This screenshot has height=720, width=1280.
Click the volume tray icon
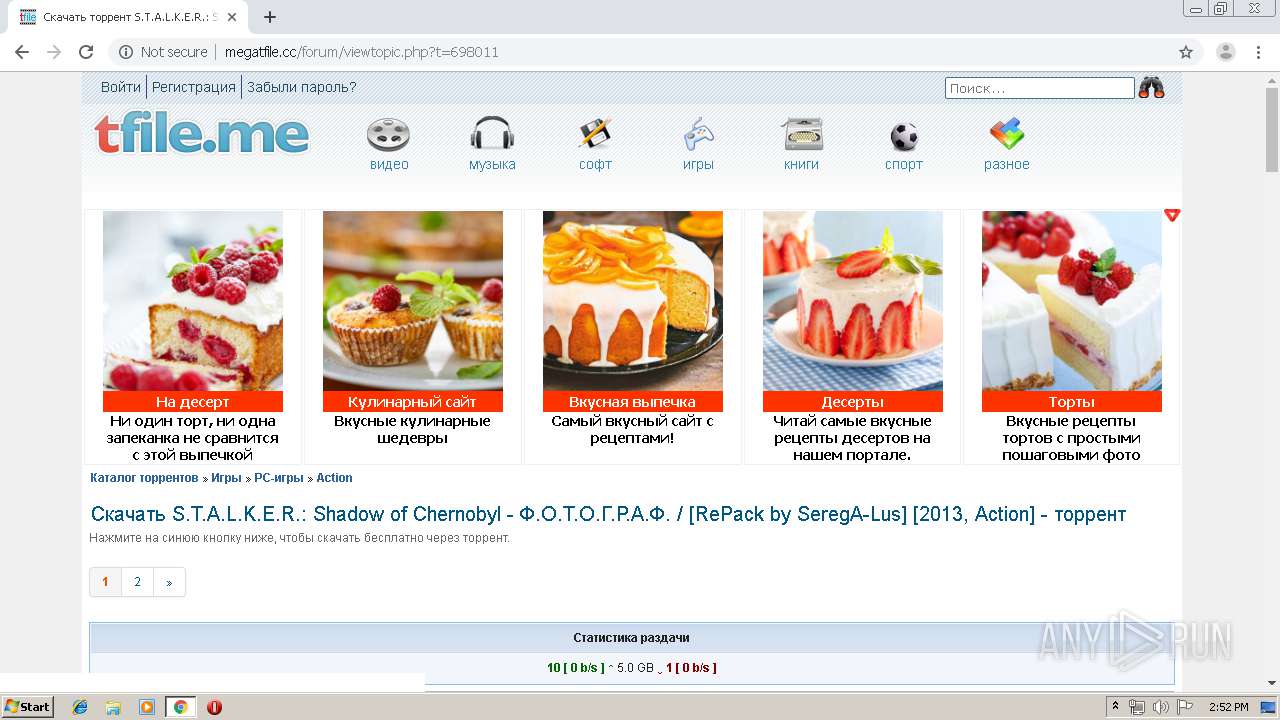point(1161,707)
